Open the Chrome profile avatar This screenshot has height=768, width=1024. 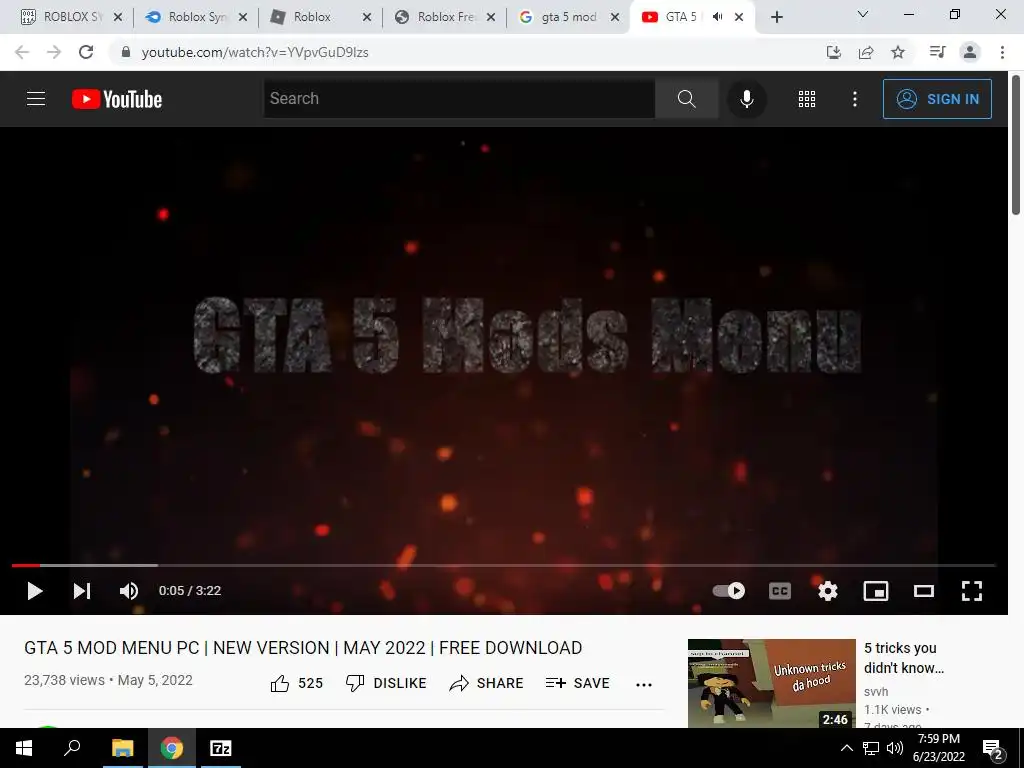[970, 52]
